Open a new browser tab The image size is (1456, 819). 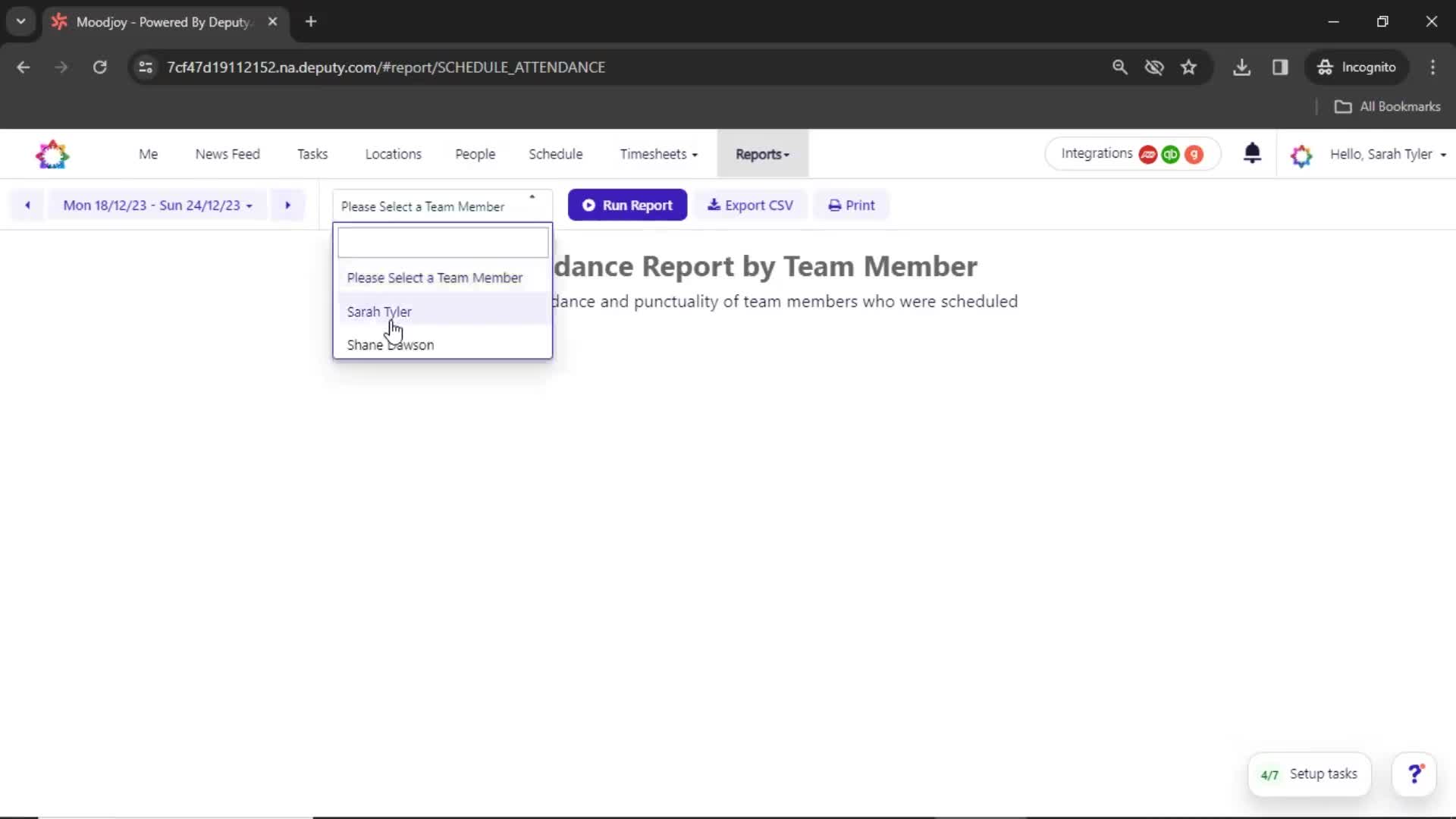tap(311, 22)
